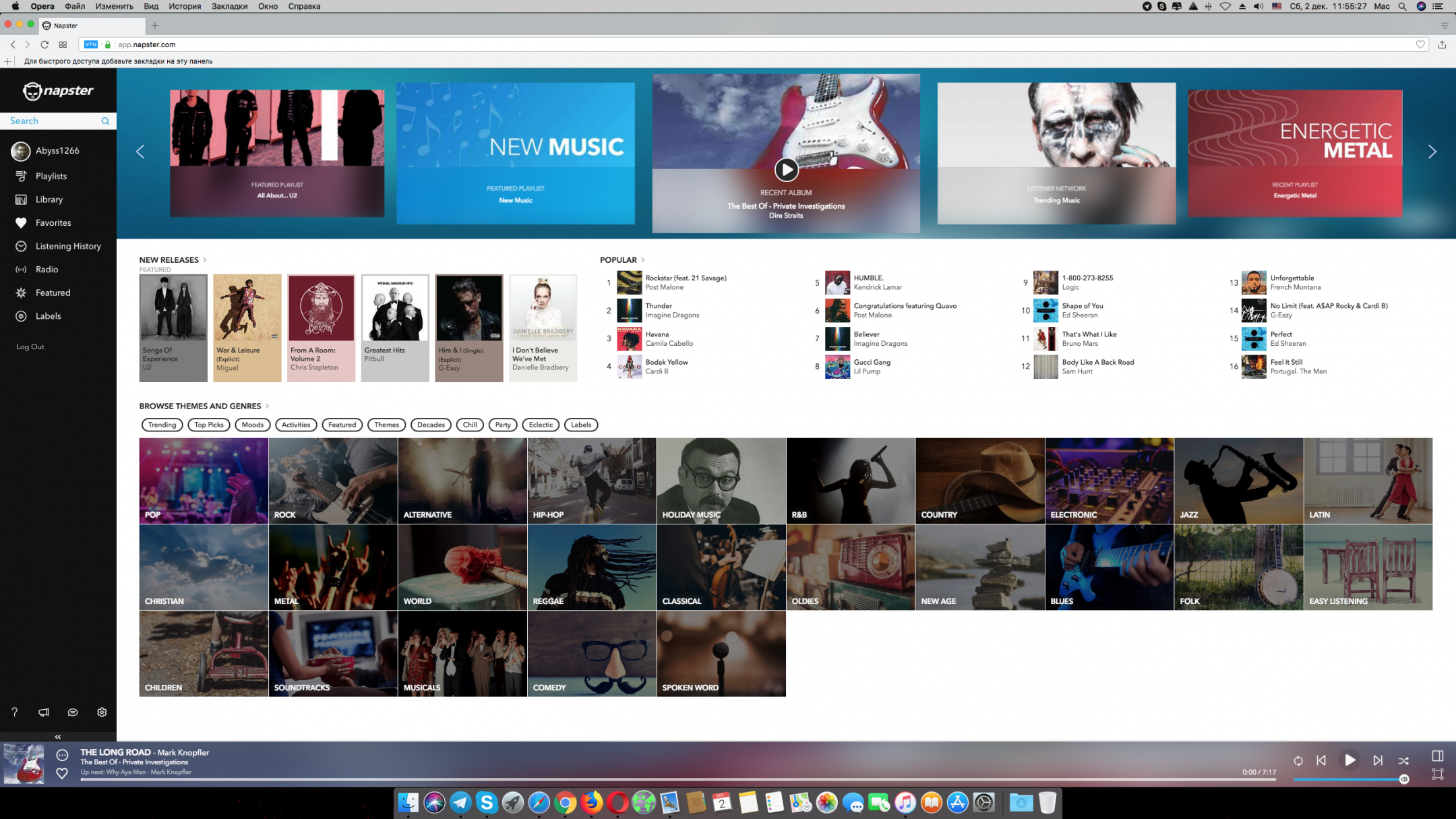1456x819 pixels.
Task: Open the Закладки menu
Action: coord(229,6)
